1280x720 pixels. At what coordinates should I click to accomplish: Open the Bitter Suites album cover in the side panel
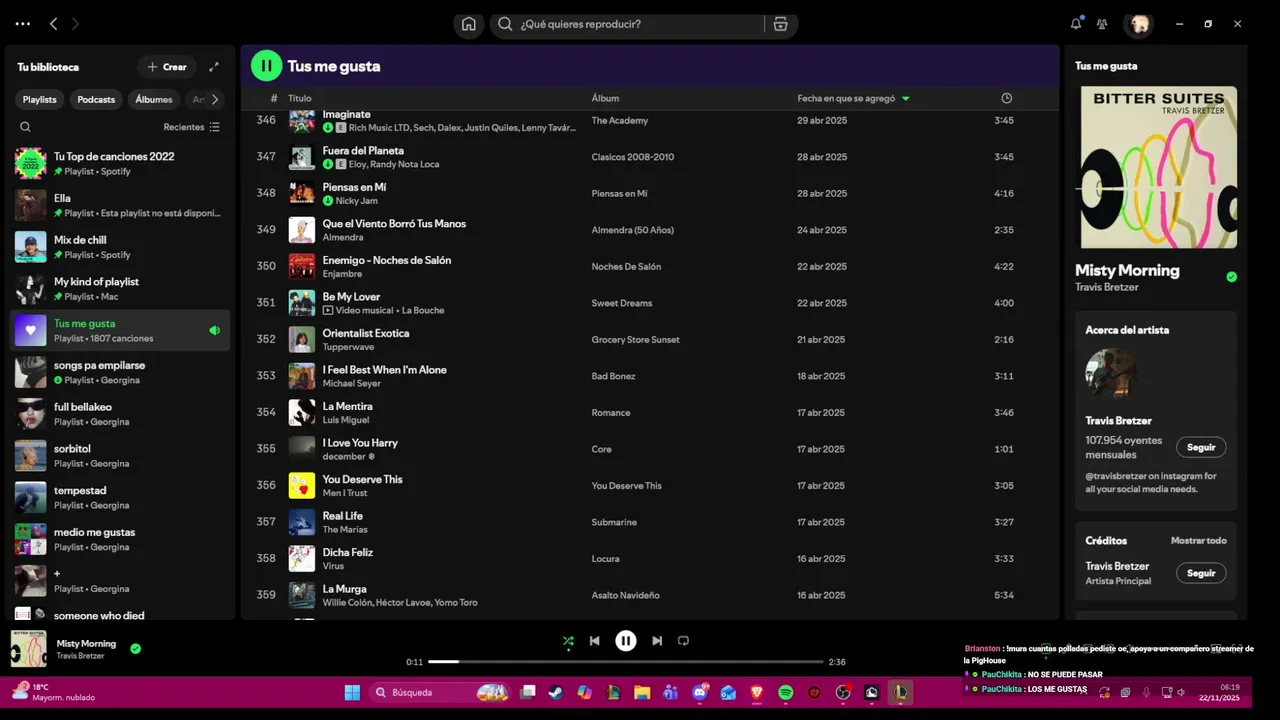pyautogui.click(x=1158, y=167)
